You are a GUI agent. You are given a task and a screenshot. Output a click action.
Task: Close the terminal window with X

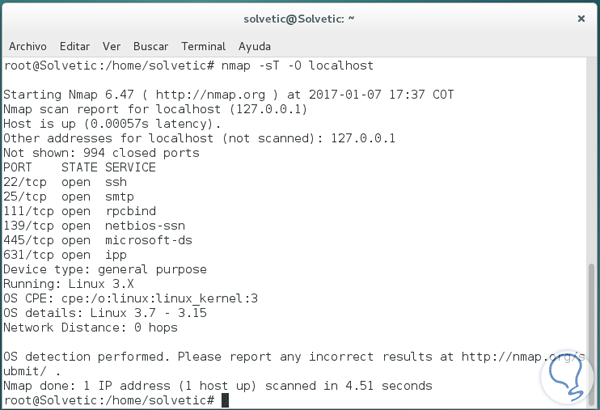point(581,18)
